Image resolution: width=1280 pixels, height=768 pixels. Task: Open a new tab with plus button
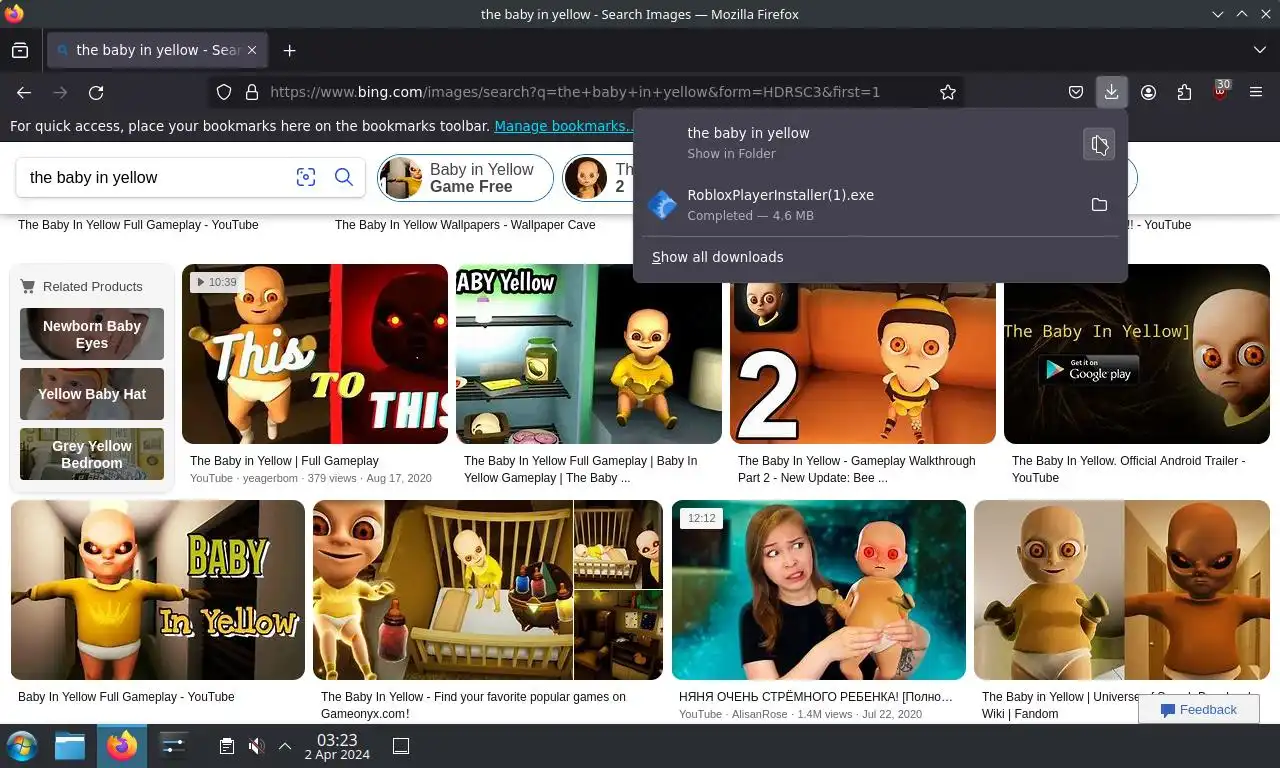(289, 50)
